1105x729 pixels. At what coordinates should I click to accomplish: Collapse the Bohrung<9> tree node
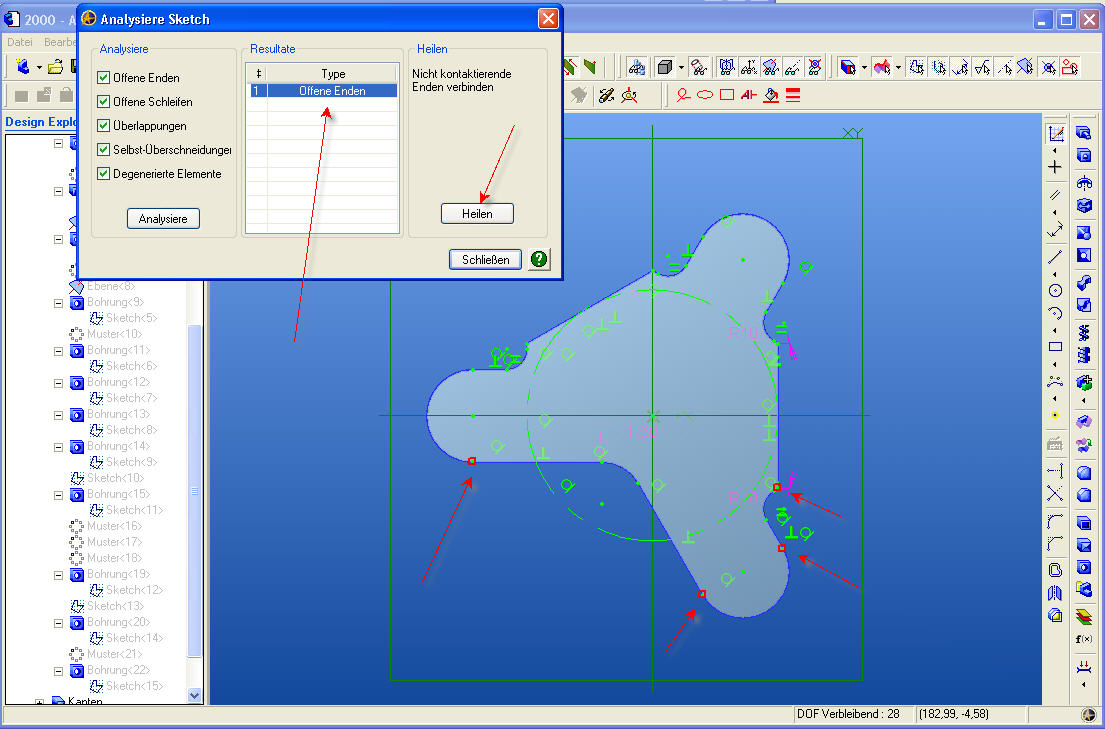58,303
